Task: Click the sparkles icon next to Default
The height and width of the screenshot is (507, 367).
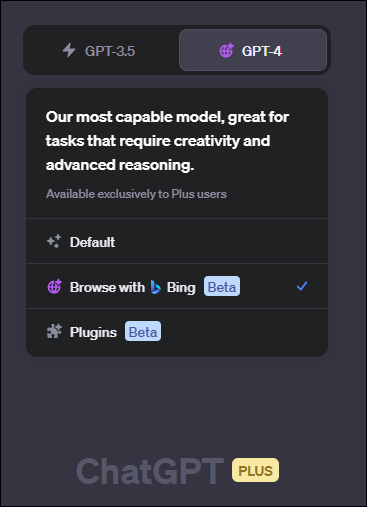Action: coord(54,241)
